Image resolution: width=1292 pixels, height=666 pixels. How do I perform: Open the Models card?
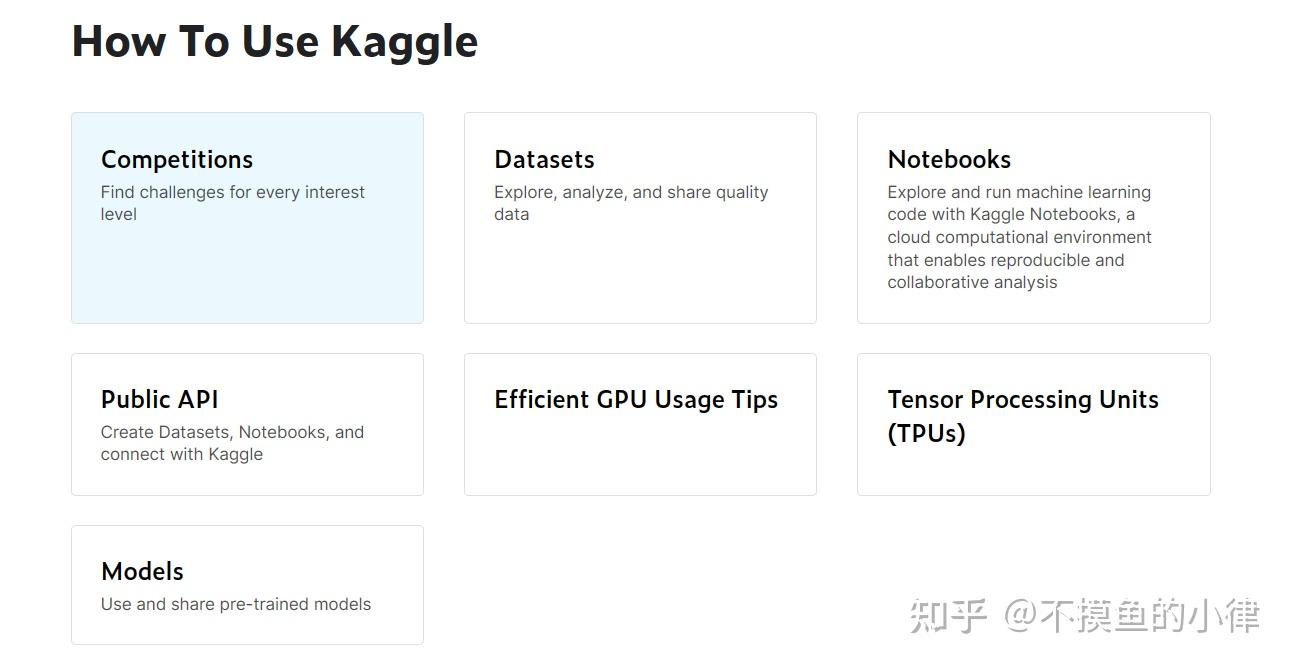pos(246,585)
